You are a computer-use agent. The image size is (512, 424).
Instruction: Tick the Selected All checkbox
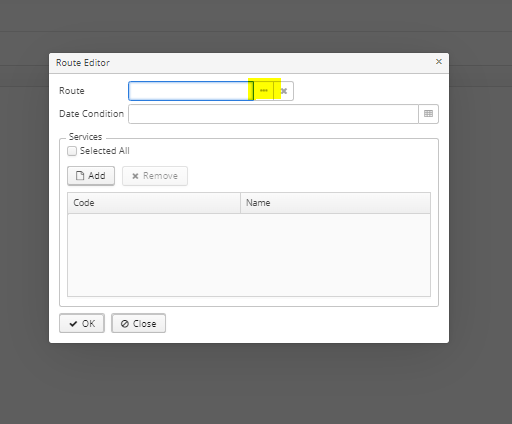tap(72, 151)
